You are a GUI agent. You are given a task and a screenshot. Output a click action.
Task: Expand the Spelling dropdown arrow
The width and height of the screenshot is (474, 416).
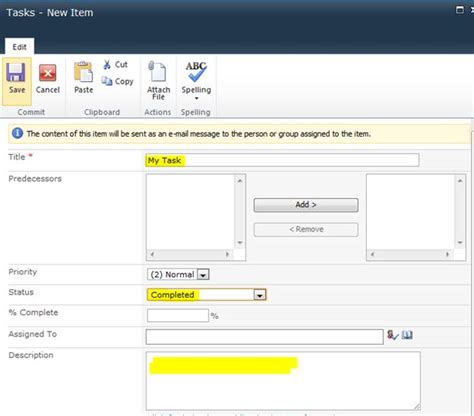[196, 98]
